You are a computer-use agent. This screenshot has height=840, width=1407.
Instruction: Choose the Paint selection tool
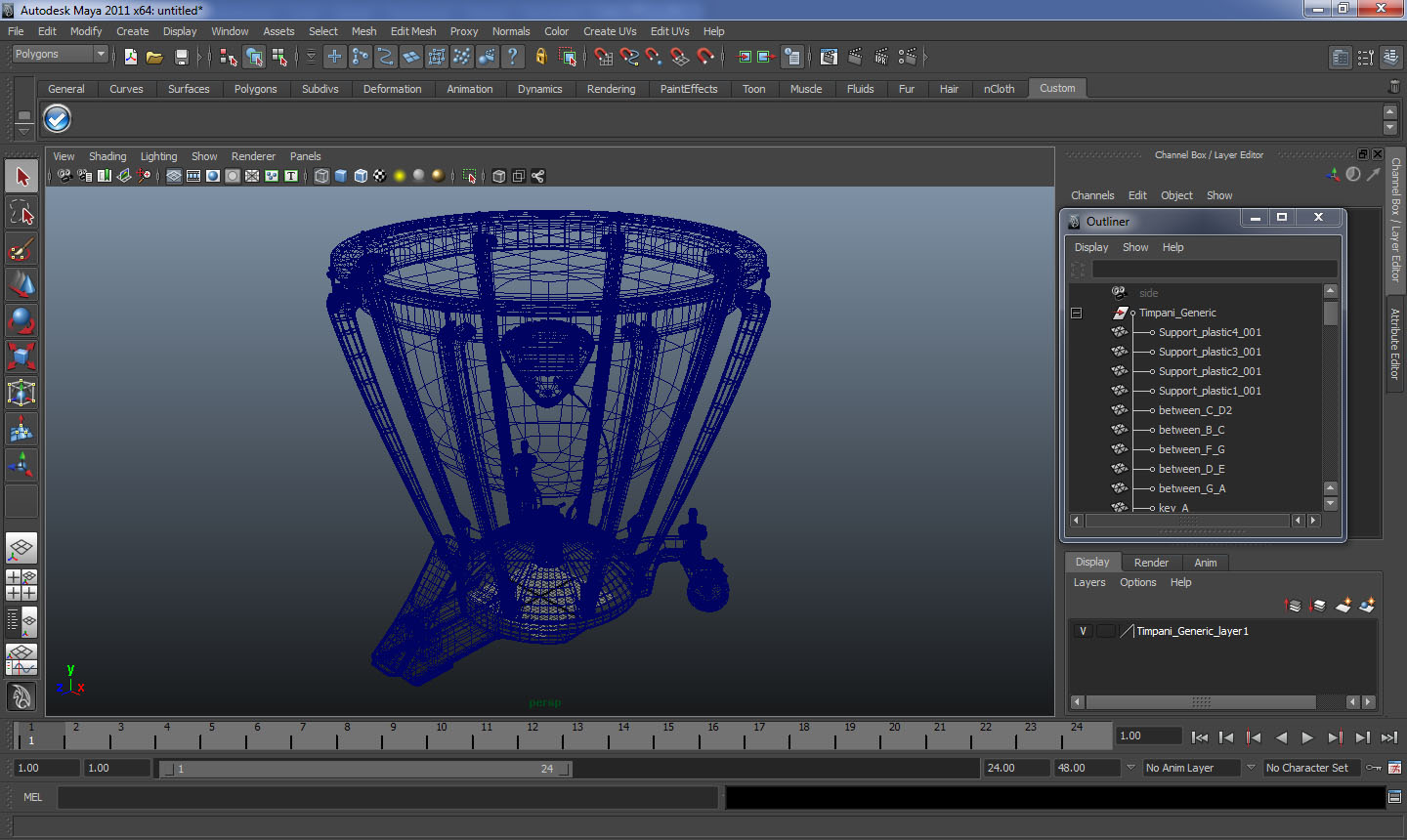click(x=21, y=249)
